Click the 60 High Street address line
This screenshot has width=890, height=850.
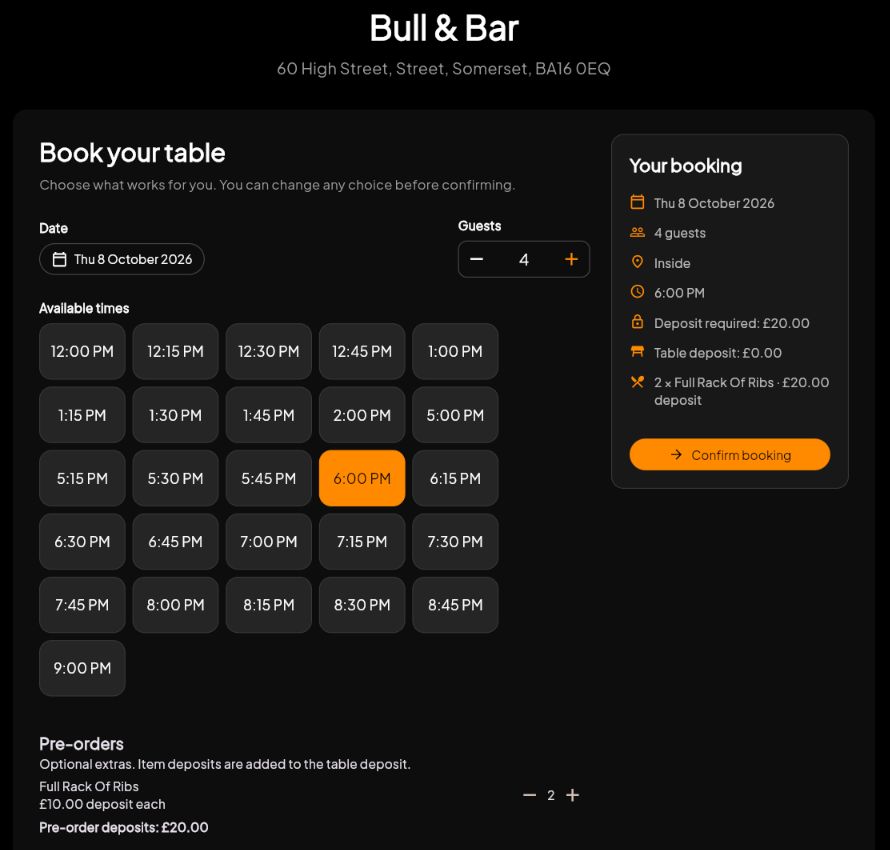444,69
